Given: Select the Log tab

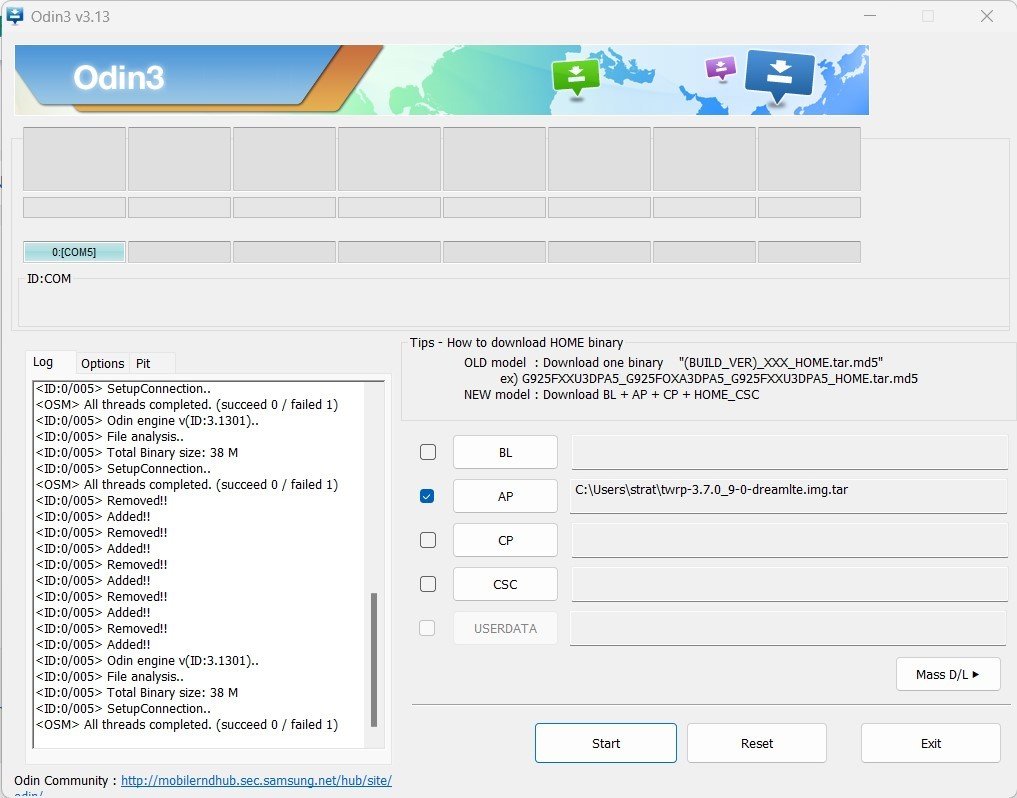Looking at the screenshot, I should point(43,362).
